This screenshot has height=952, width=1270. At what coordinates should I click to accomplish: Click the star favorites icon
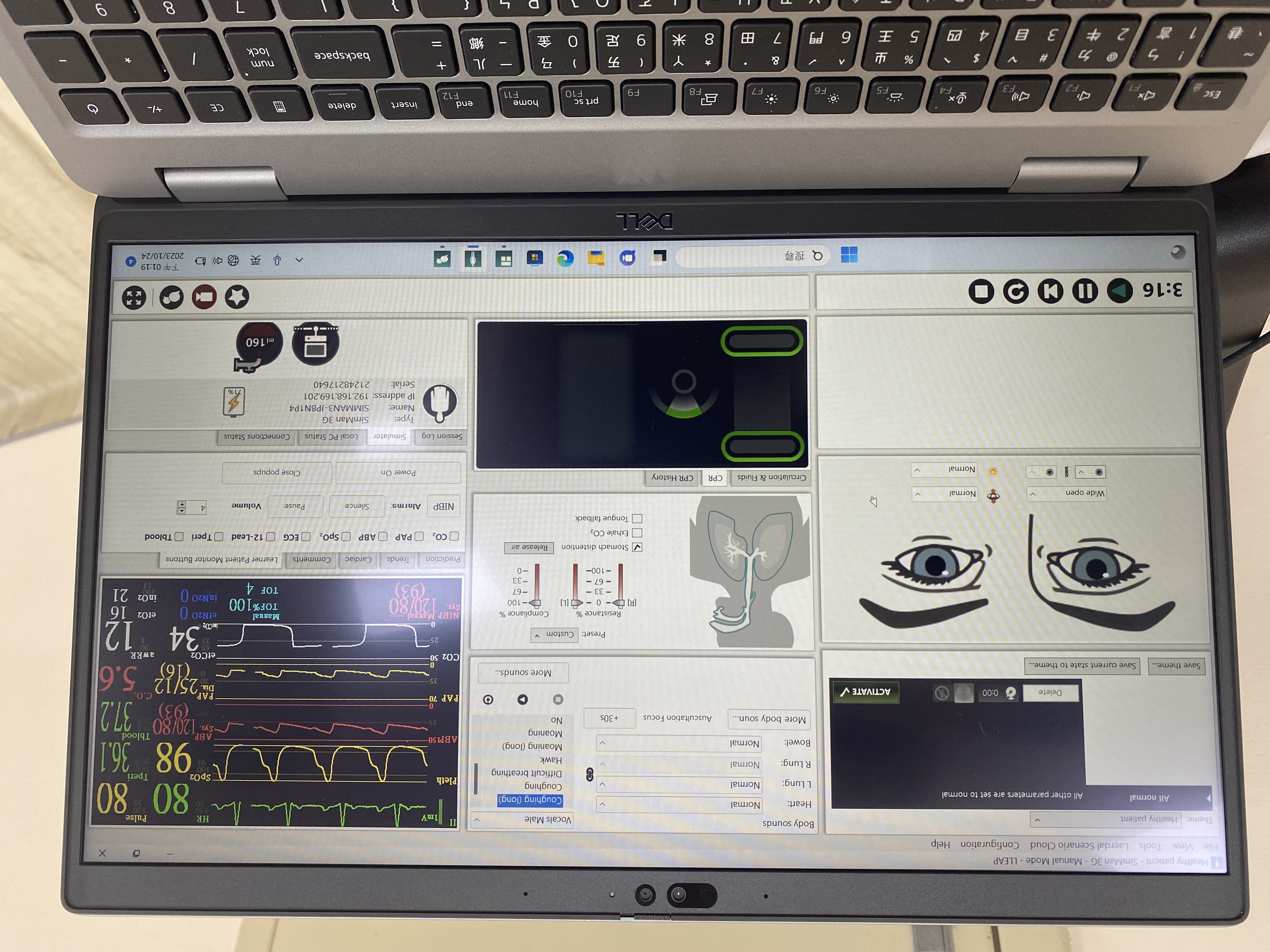click(237, 297)
